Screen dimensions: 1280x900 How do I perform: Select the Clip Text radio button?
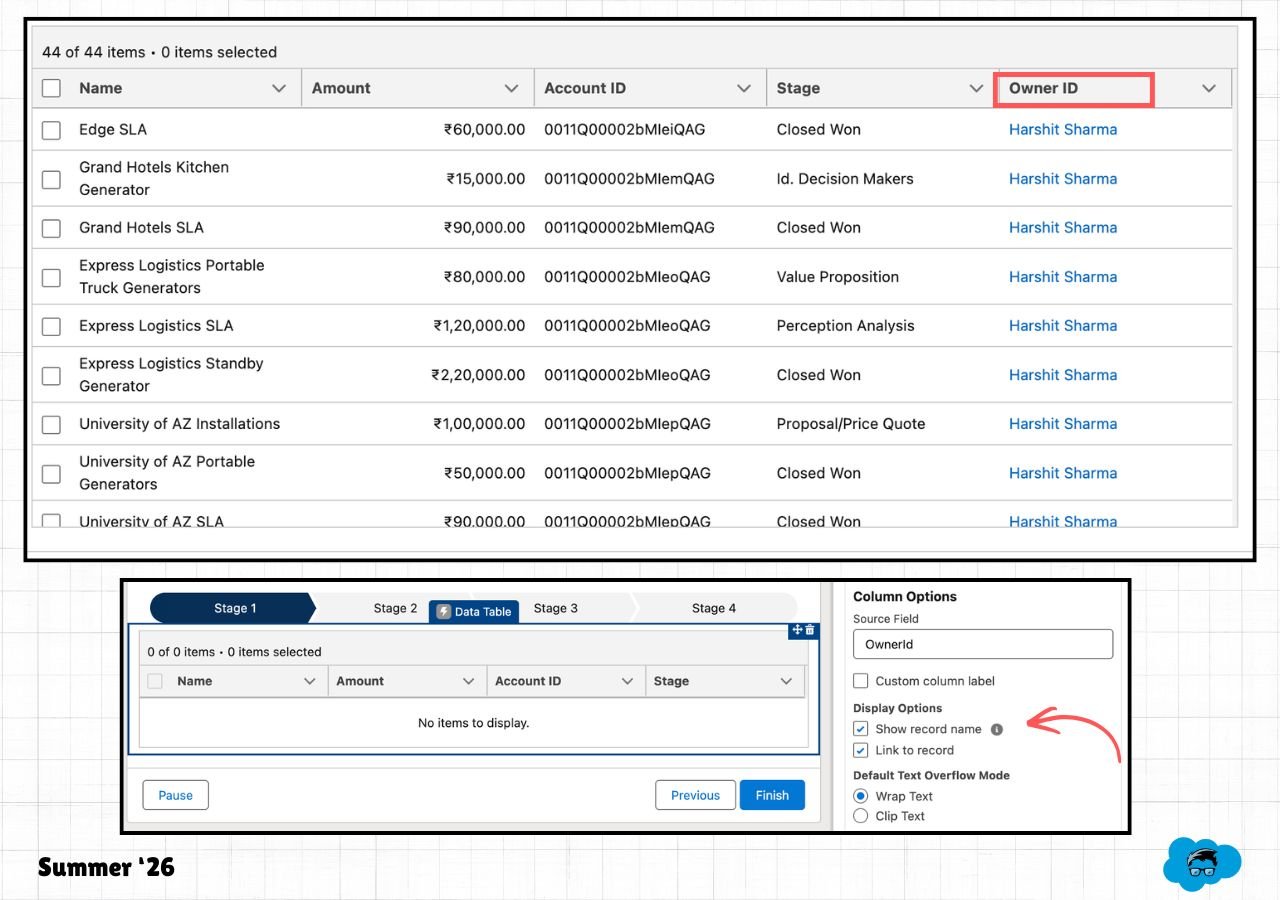coord(860,816)
